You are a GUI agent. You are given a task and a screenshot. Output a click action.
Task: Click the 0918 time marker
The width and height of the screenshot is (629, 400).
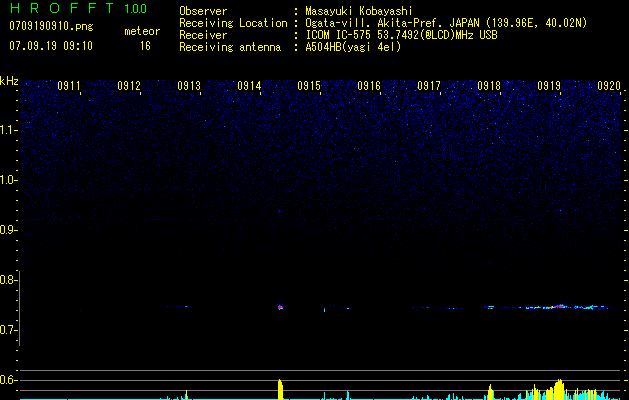coord(489,86)
